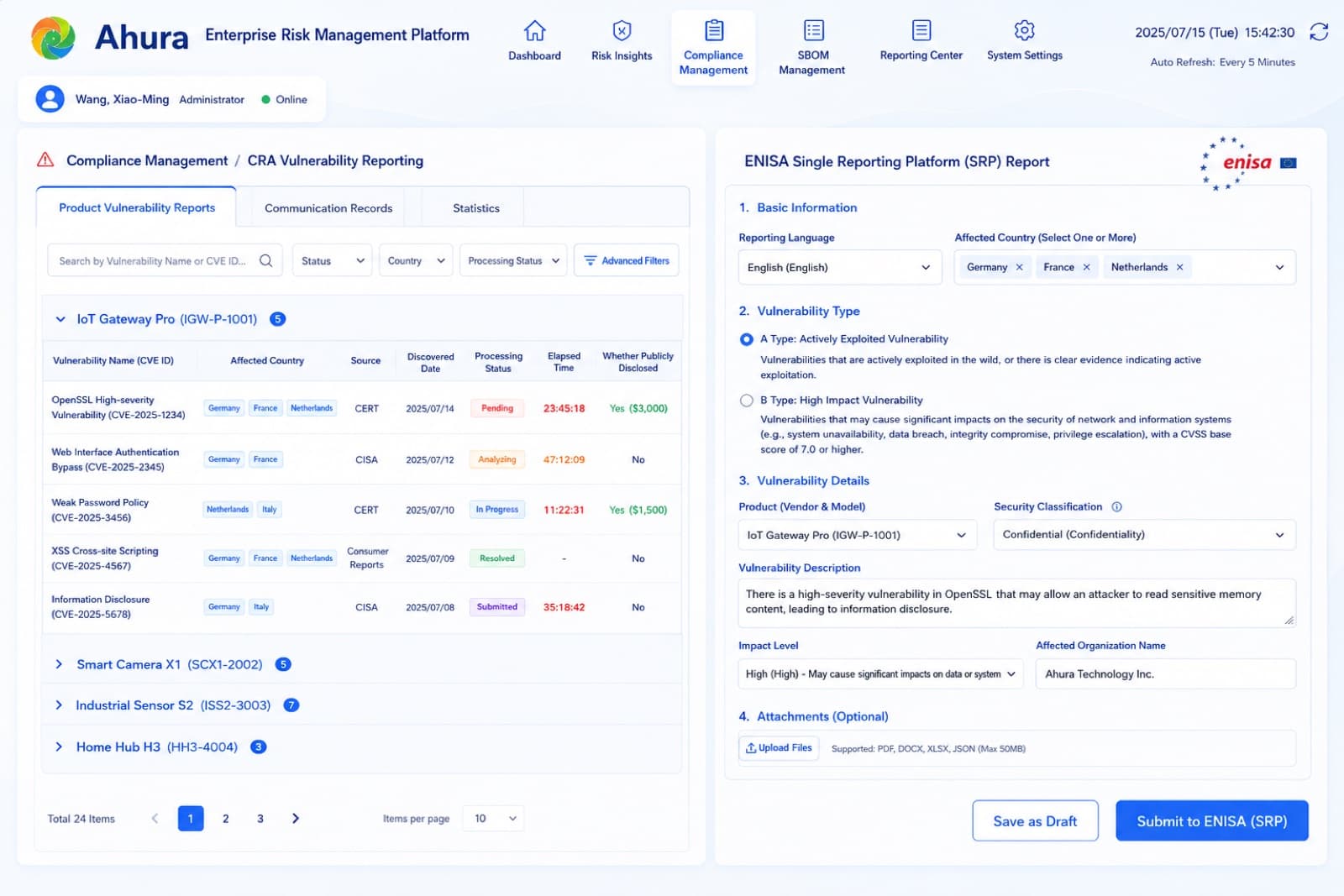Open the Dashboard home icon
Screen dimensions: 1344x896
point(534,31)
